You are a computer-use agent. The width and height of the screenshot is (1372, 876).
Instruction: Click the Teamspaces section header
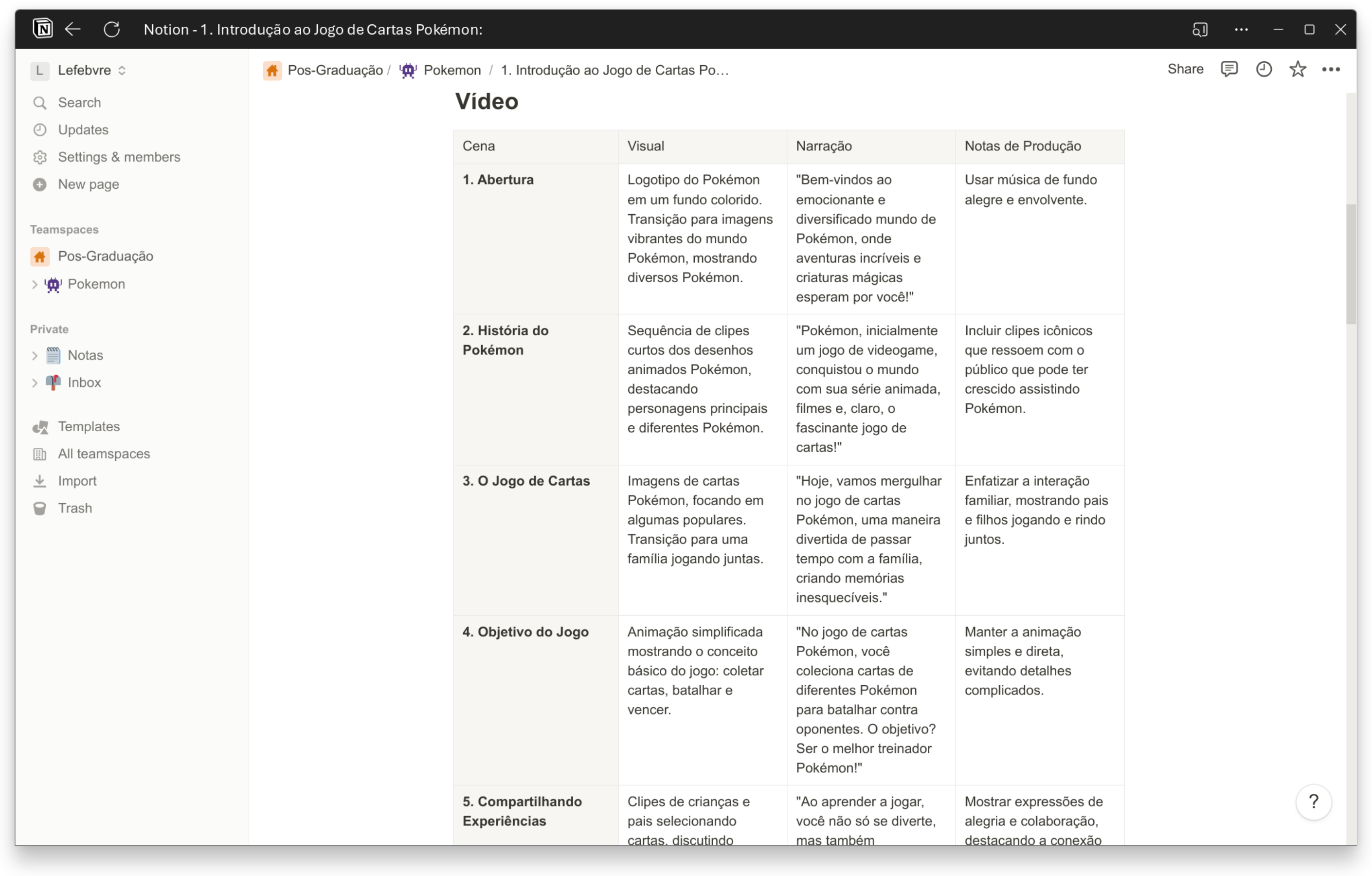point(64,230)
